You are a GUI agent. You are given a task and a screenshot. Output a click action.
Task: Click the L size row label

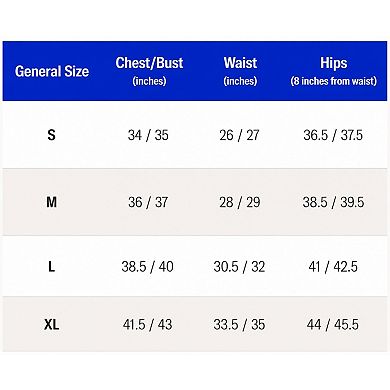coord(51,267)
